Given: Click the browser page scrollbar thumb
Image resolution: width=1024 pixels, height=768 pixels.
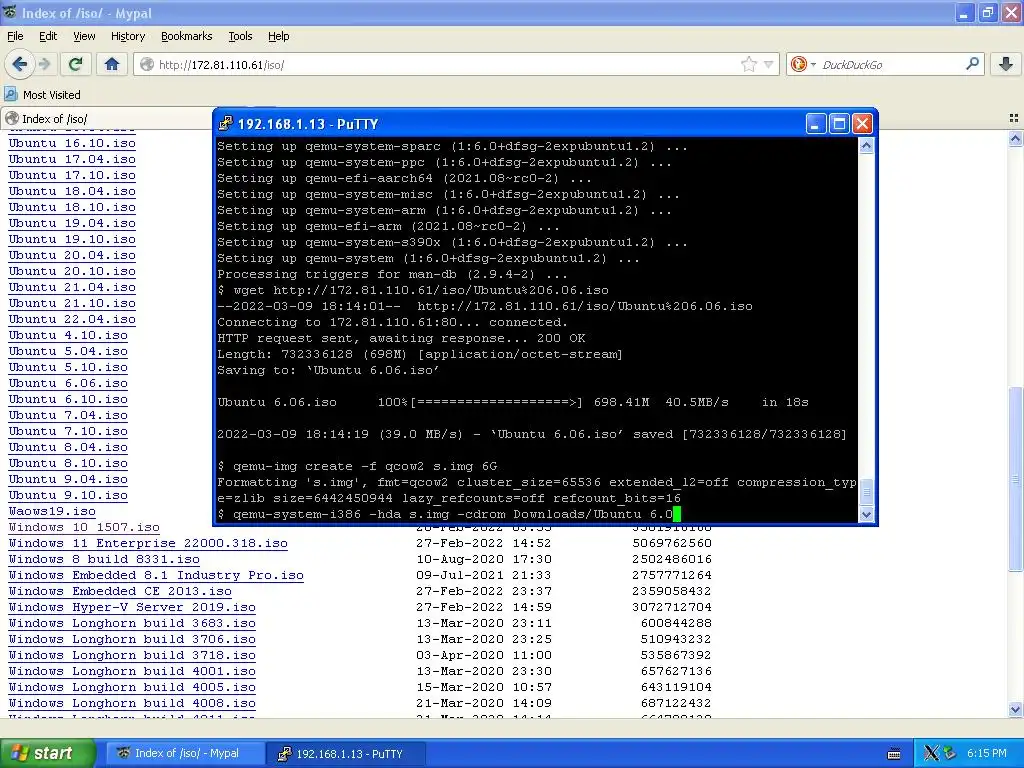Looking at the screenshot, I should (x=1016, y=480).
